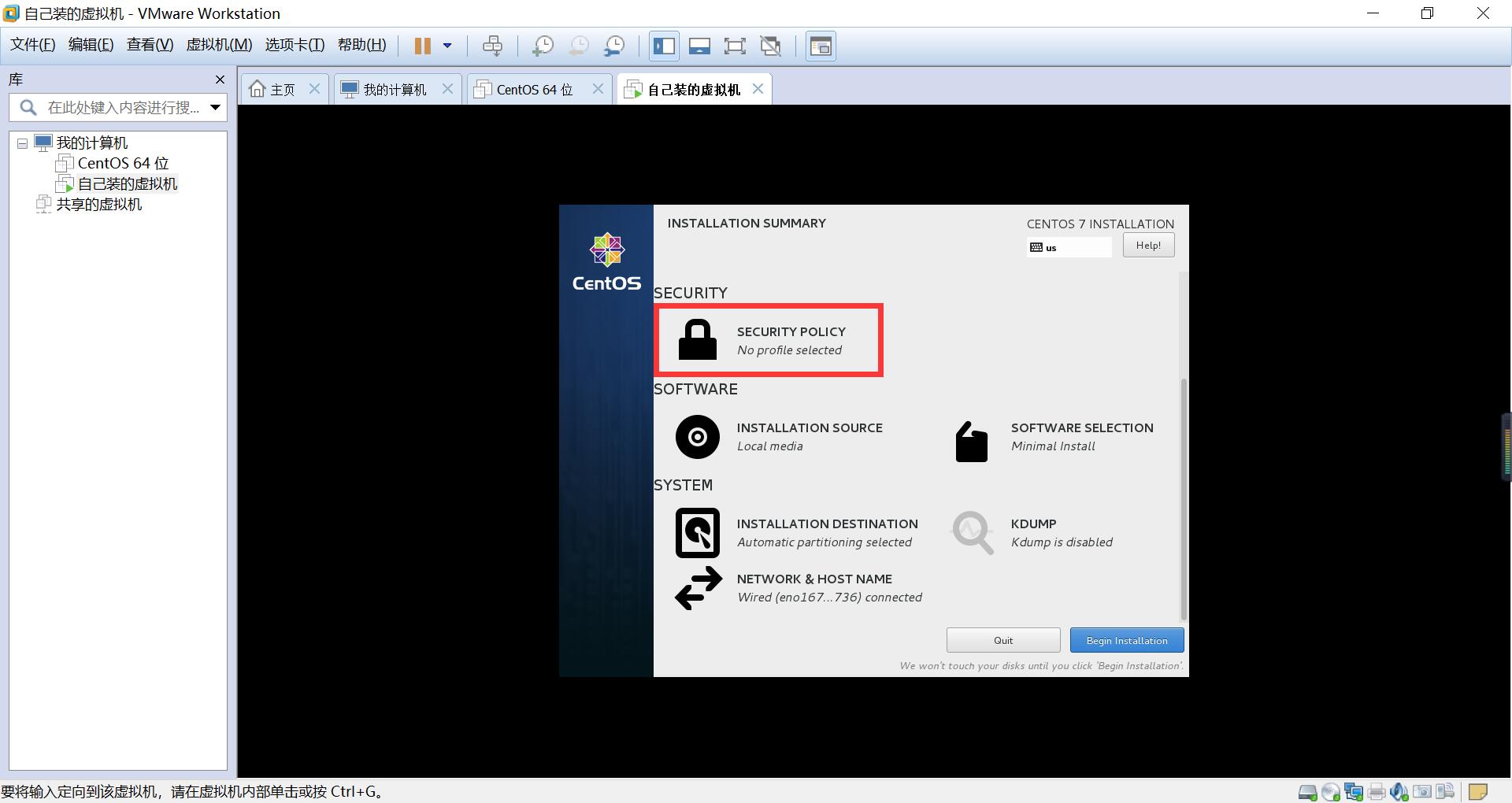Image resolution: width=1512 pixels, height=803 pixels.
Task: Open the 选项卡(T) menu
Action: point(295,45)
